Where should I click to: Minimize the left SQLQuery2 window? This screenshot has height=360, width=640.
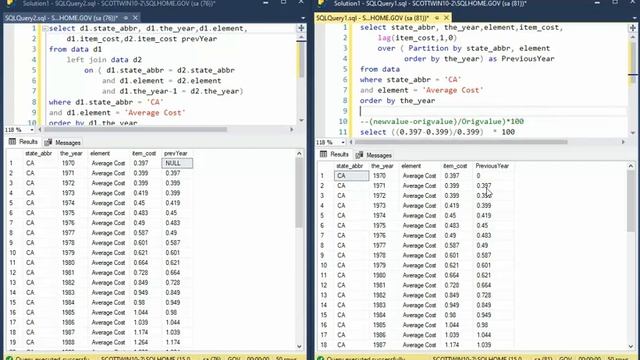click(266, 3)
